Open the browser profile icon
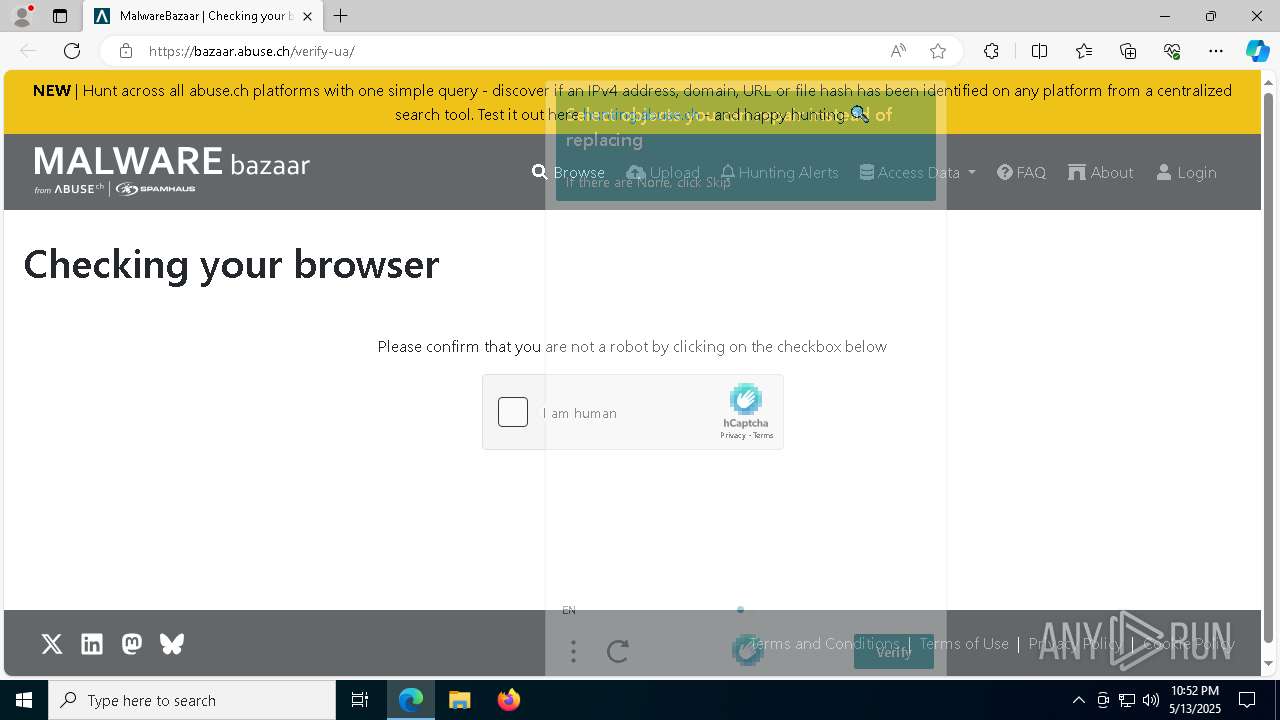This screenshot has height=720, width=1280. coord(22,16)
